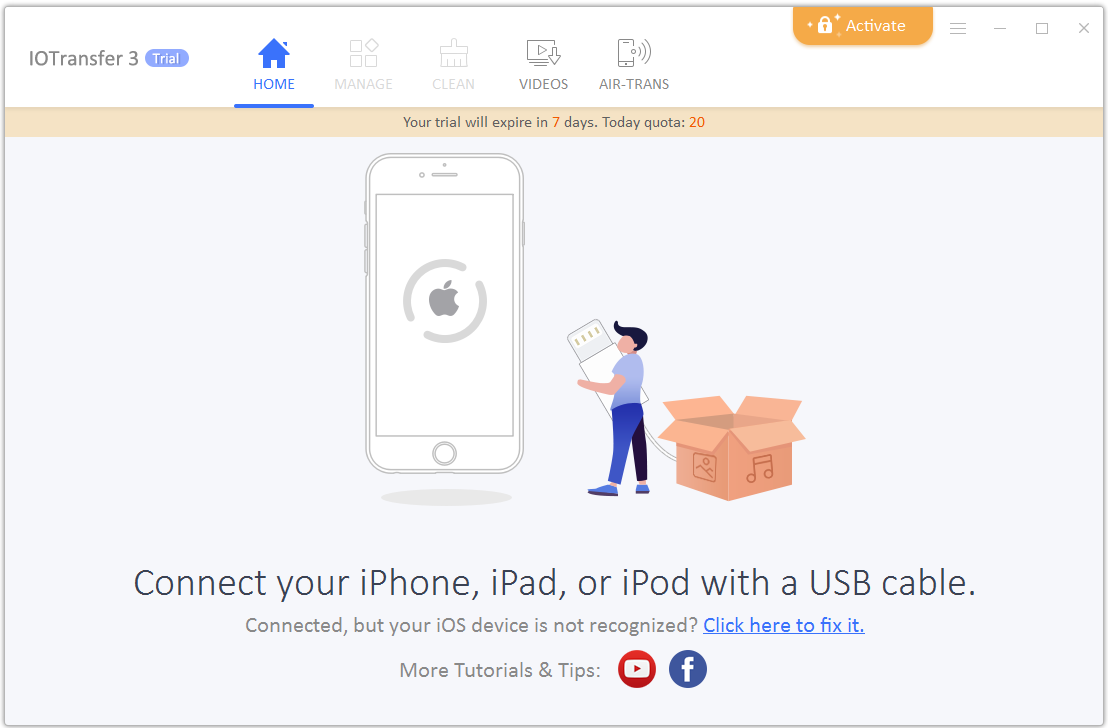Click the blue HOME house icon

point(273,54)
